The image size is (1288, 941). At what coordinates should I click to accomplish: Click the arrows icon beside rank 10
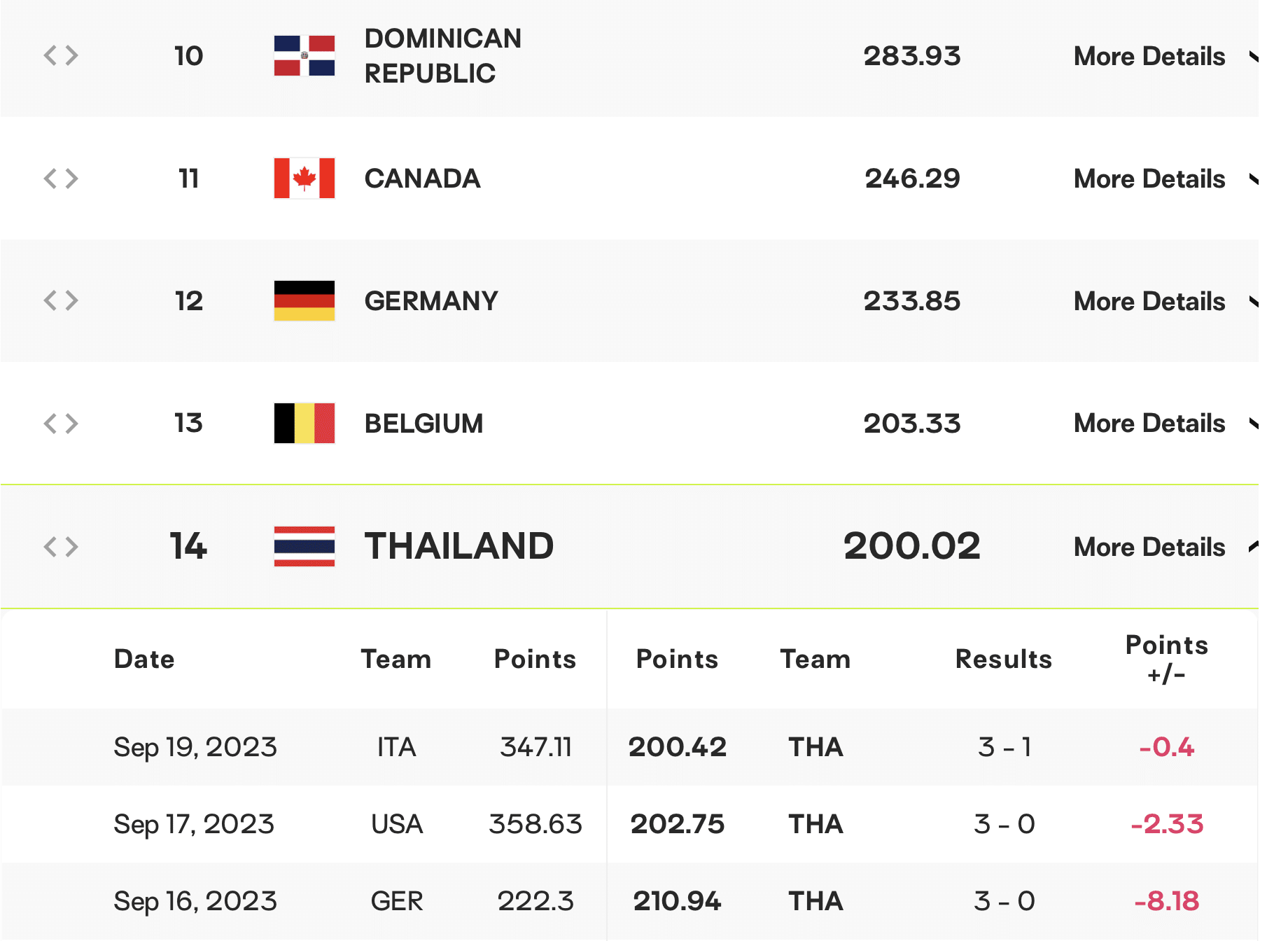point(61,55)
